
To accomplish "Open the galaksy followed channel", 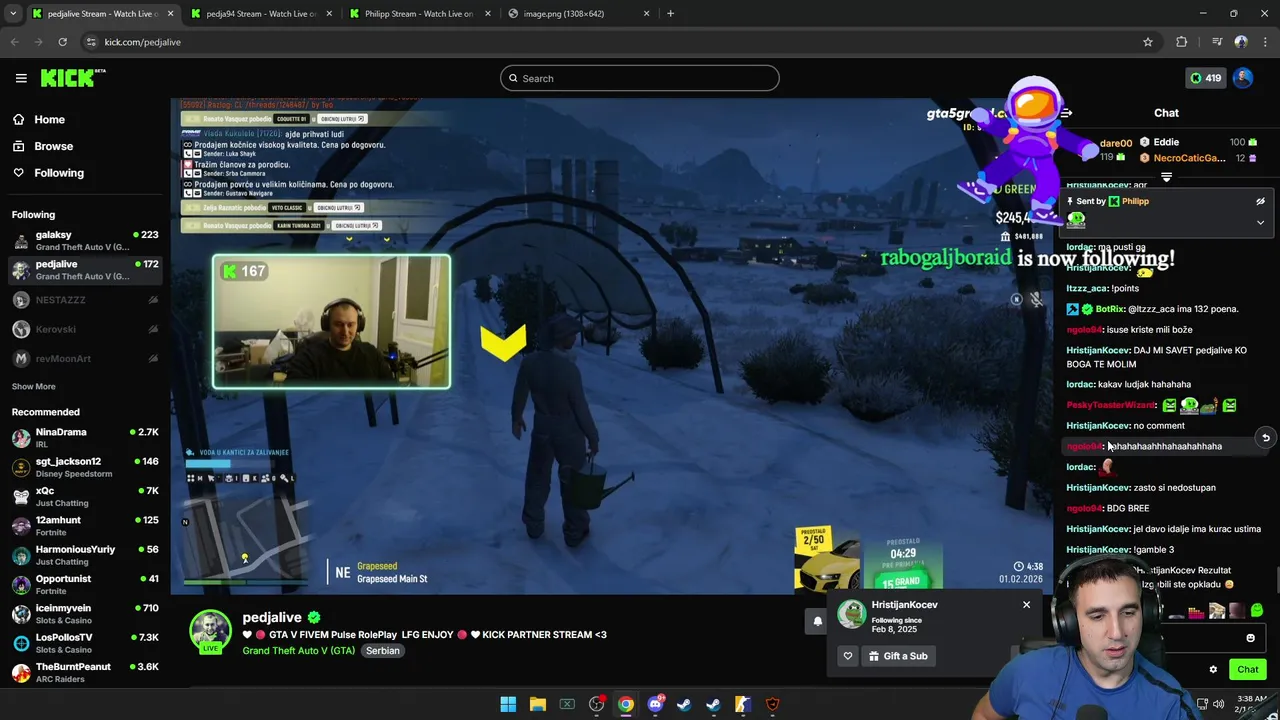I will [x=85, y=241].
